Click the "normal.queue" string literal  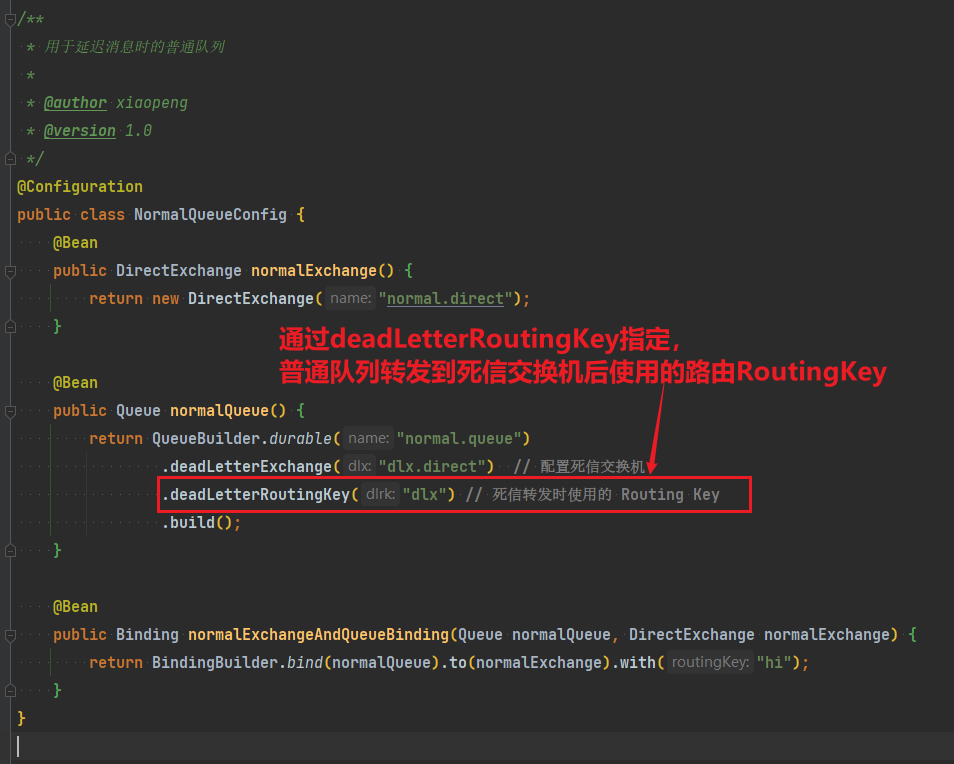tap(462, 439)
